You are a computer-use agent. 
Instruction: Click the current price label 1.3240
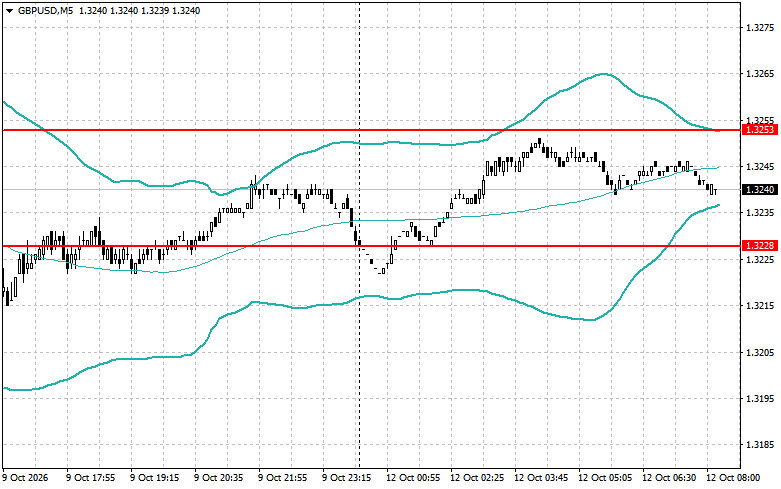coord(760,190)
